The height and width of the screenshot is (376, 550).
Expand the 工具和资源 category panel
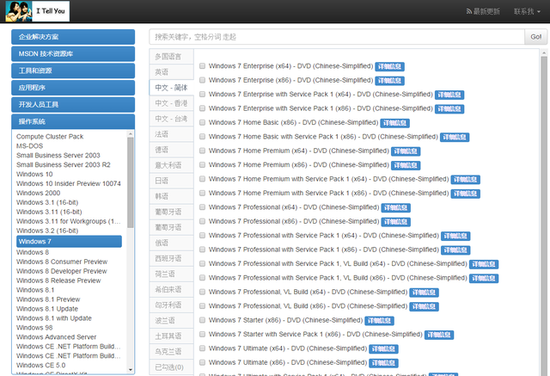pyautogui.click(x=73, y=70)
